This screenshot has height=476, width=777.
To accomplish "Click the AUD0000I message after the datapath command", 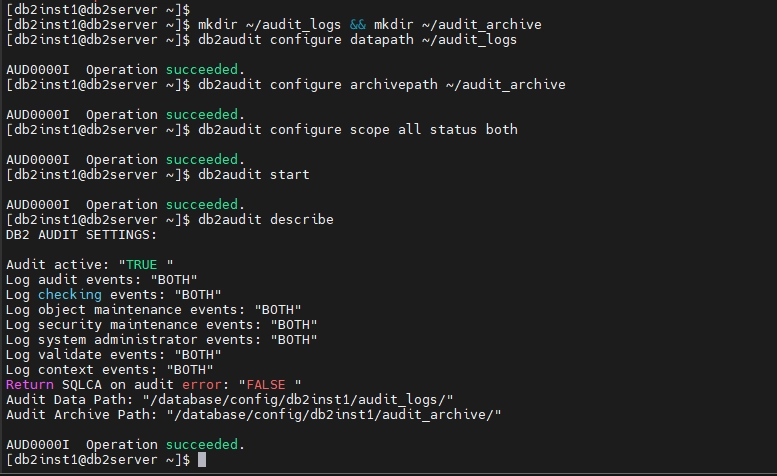I will click(125, 70).
